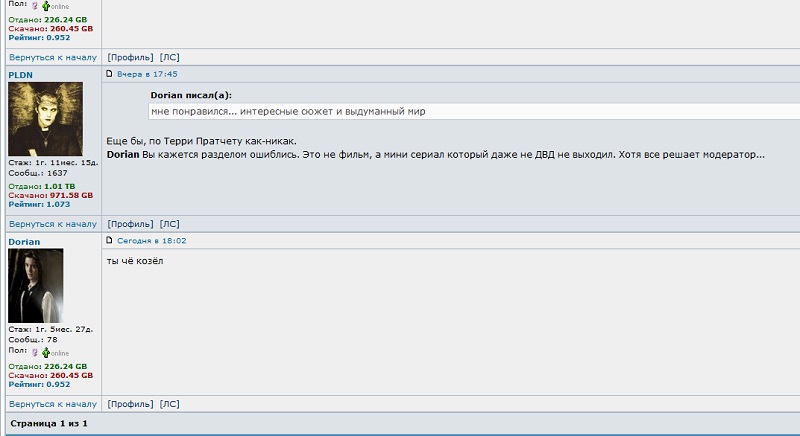The height and width of the screenshot is (436, 800).
Task: Open the 'Вчера в 17:45' post timestamp link
Action: tap(147, 74)
